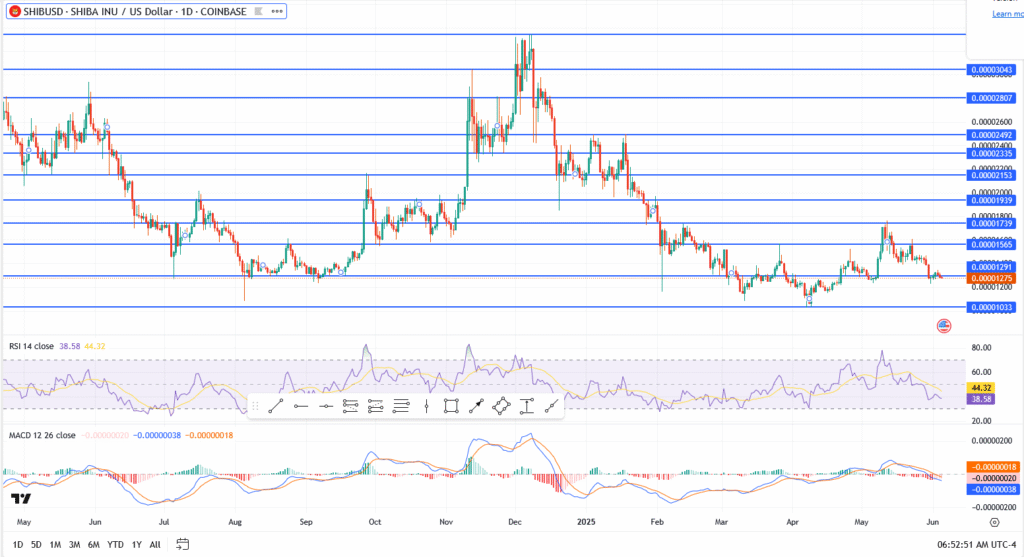Show All time range data
The height and width of the screenshot is (557, 1024).
click(155, 544)
